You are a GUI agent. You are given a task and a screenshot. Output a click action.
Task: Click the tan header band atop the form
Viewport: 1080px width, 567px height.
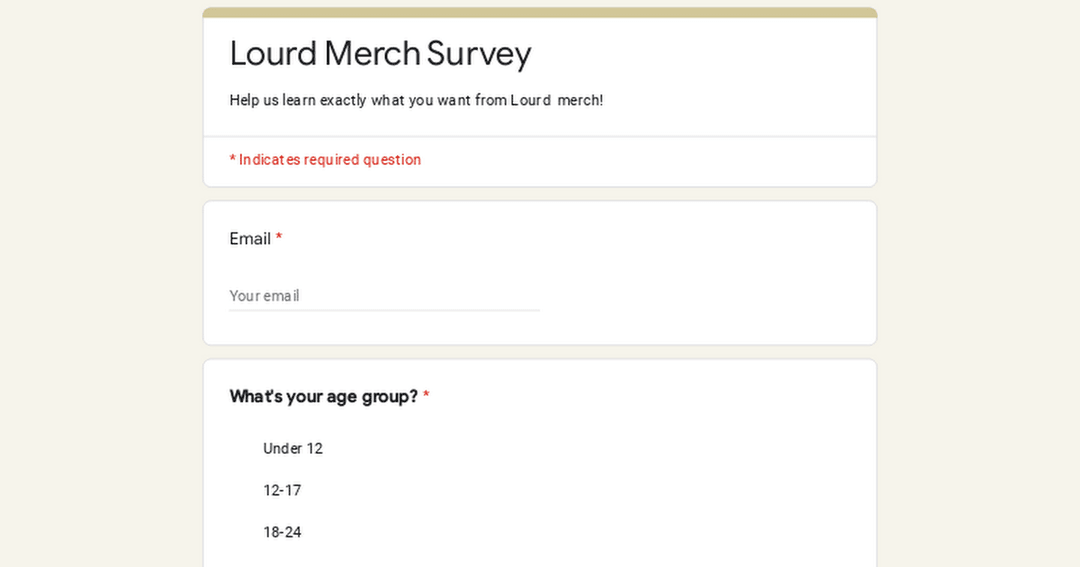(x=540, y=12)
